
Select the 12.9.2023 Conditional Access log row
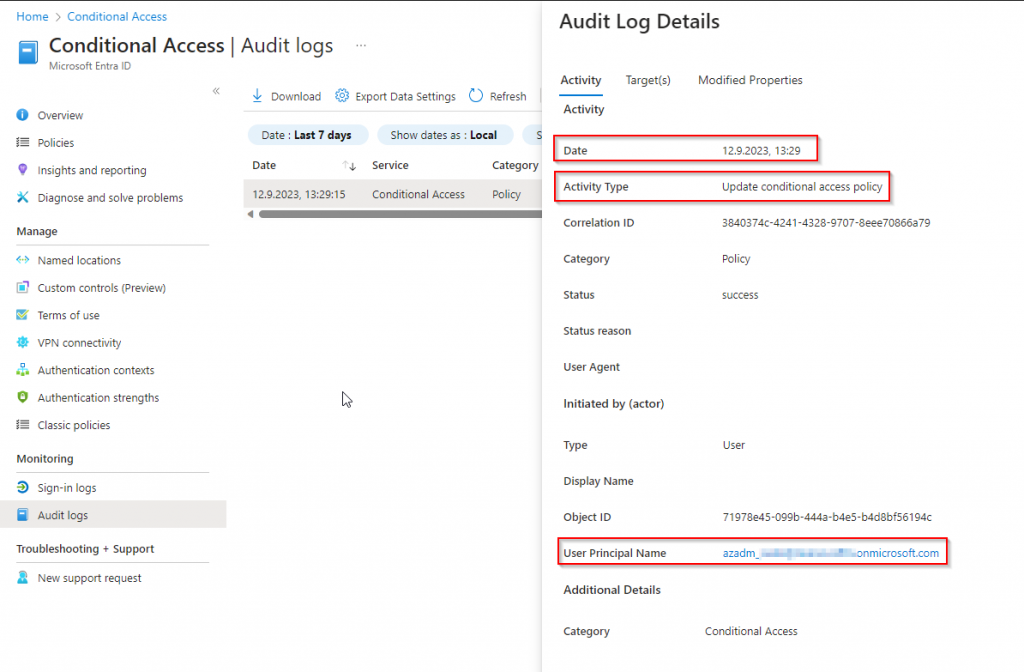390,194
